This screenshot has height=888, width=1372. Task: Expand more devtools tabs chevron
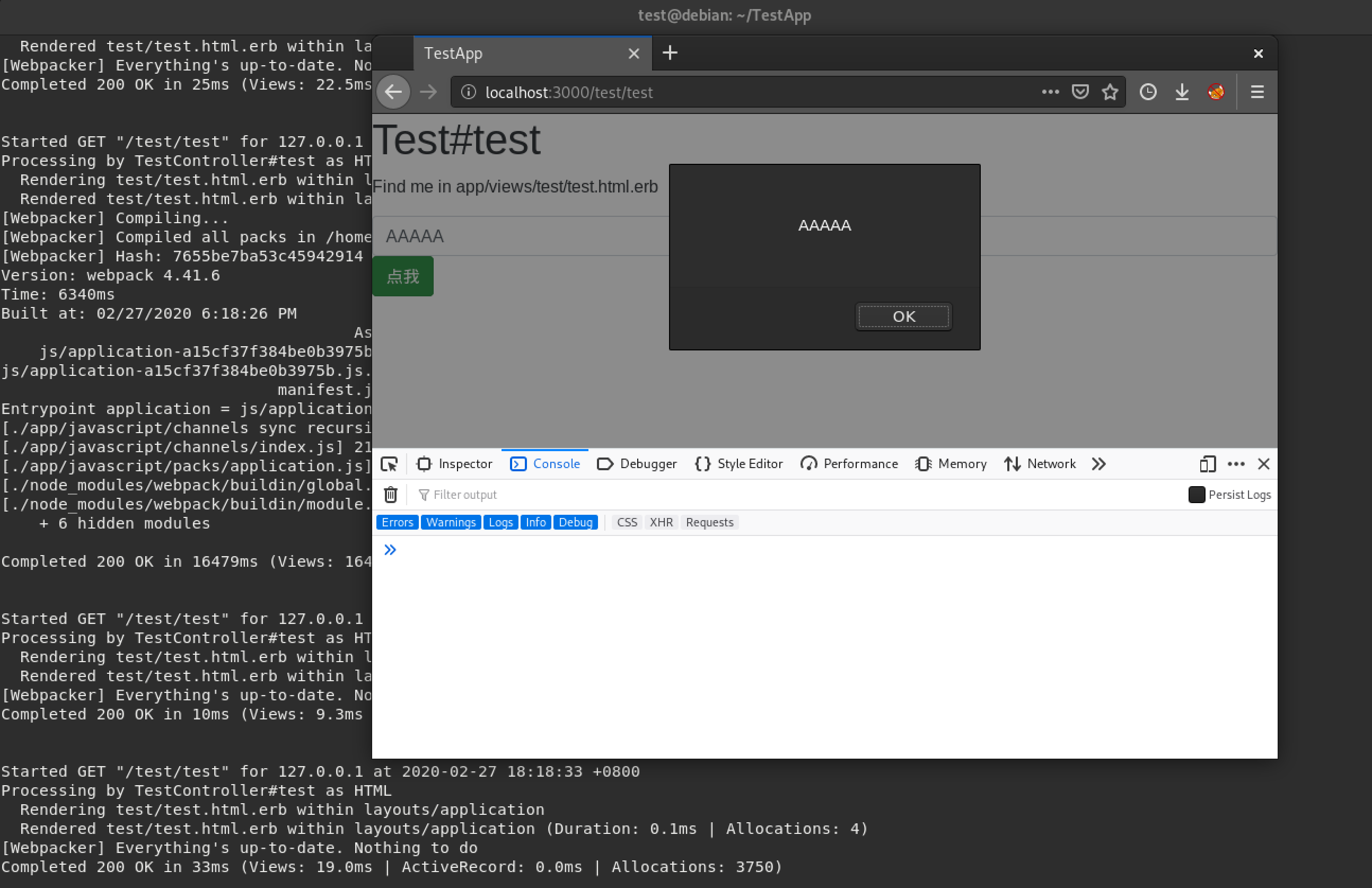1098,464
